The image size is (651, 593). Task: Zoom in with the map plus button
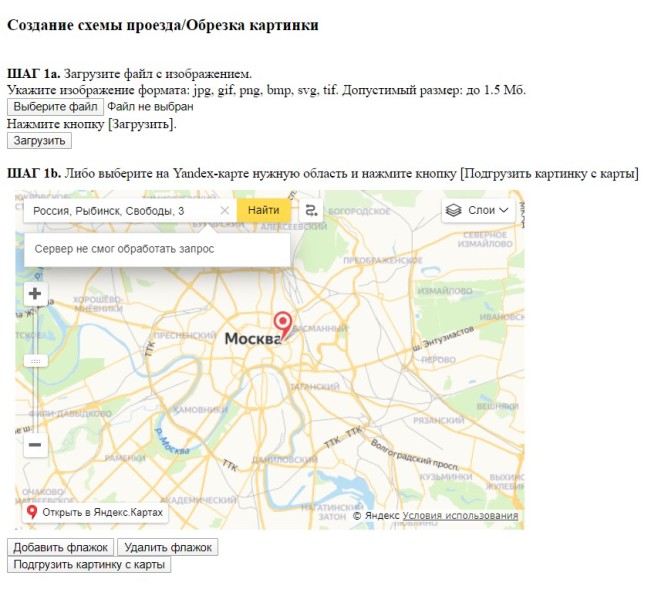tap(35, 294)
